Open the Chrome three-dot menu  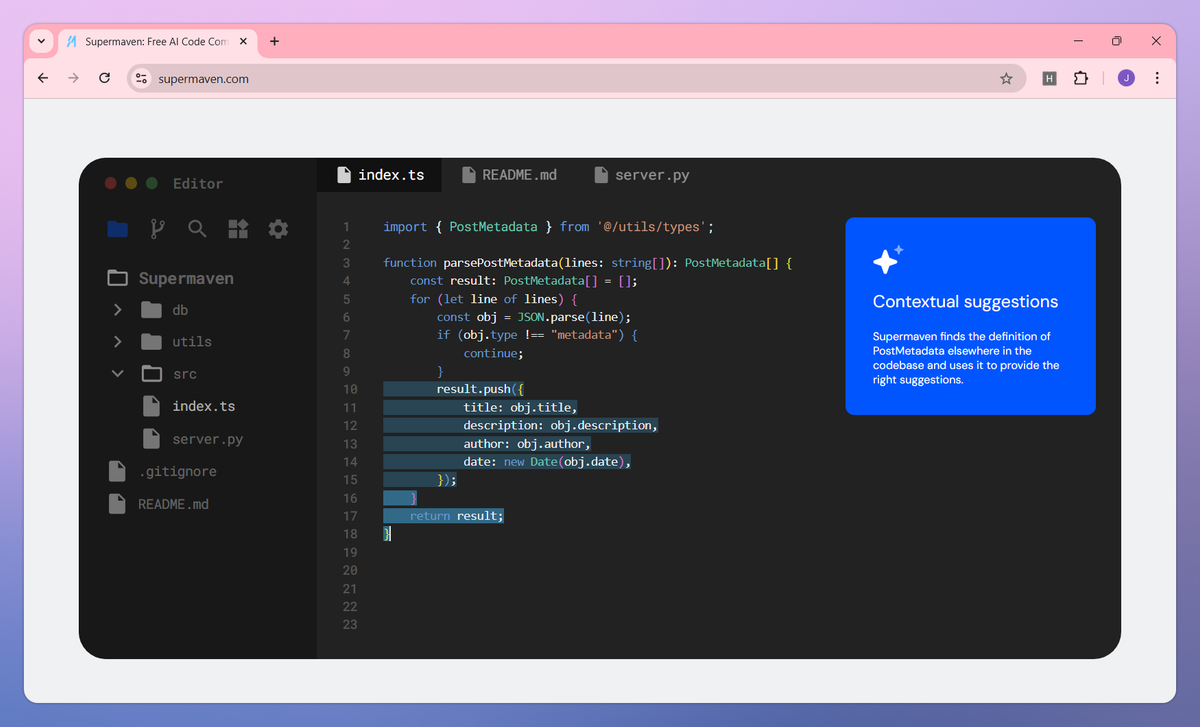tap(1157, 78)
